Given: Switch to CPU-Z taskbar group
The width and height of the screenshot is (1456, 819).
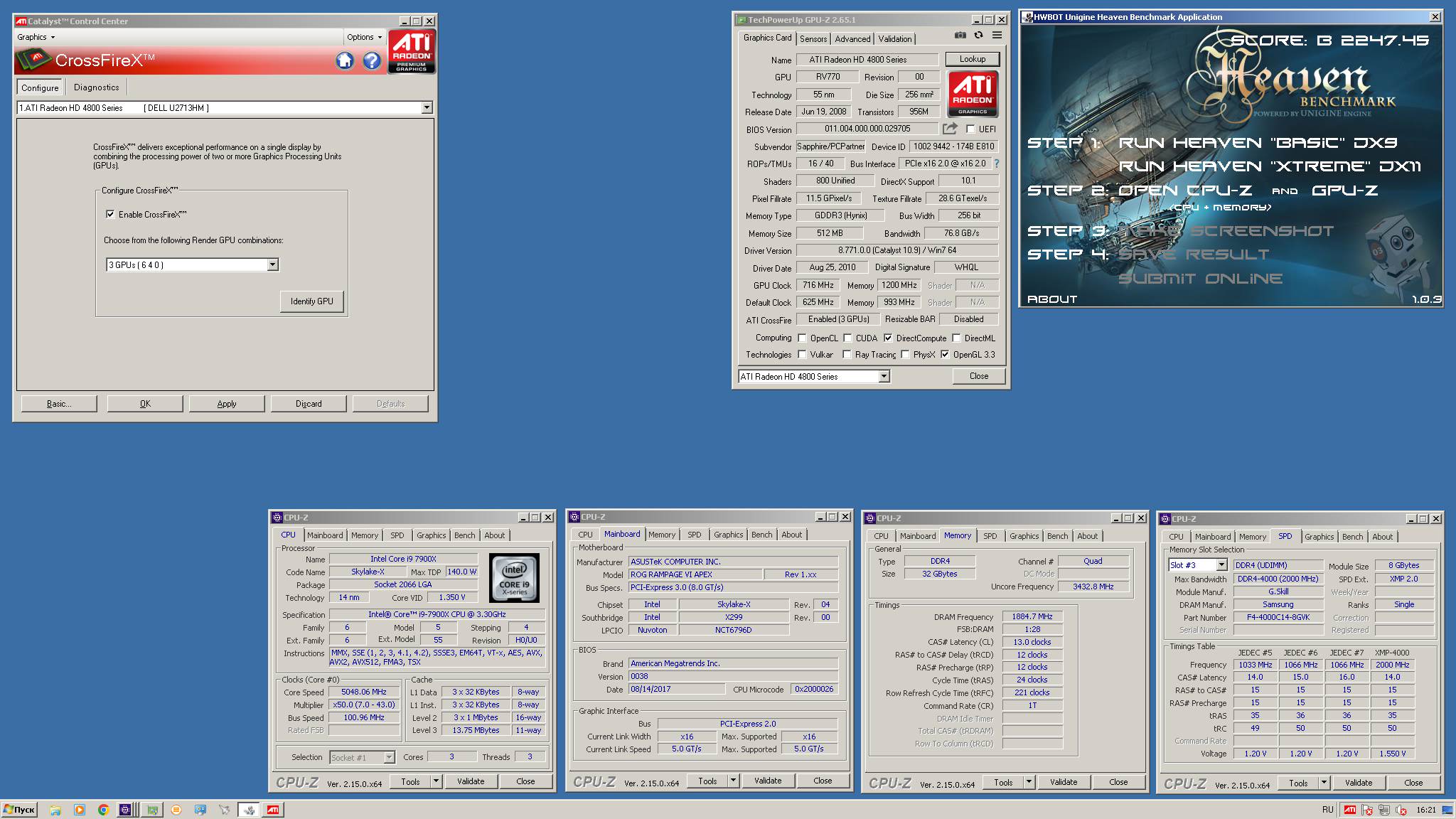Looking at the screenshot, I should click(x=126, y=810).
